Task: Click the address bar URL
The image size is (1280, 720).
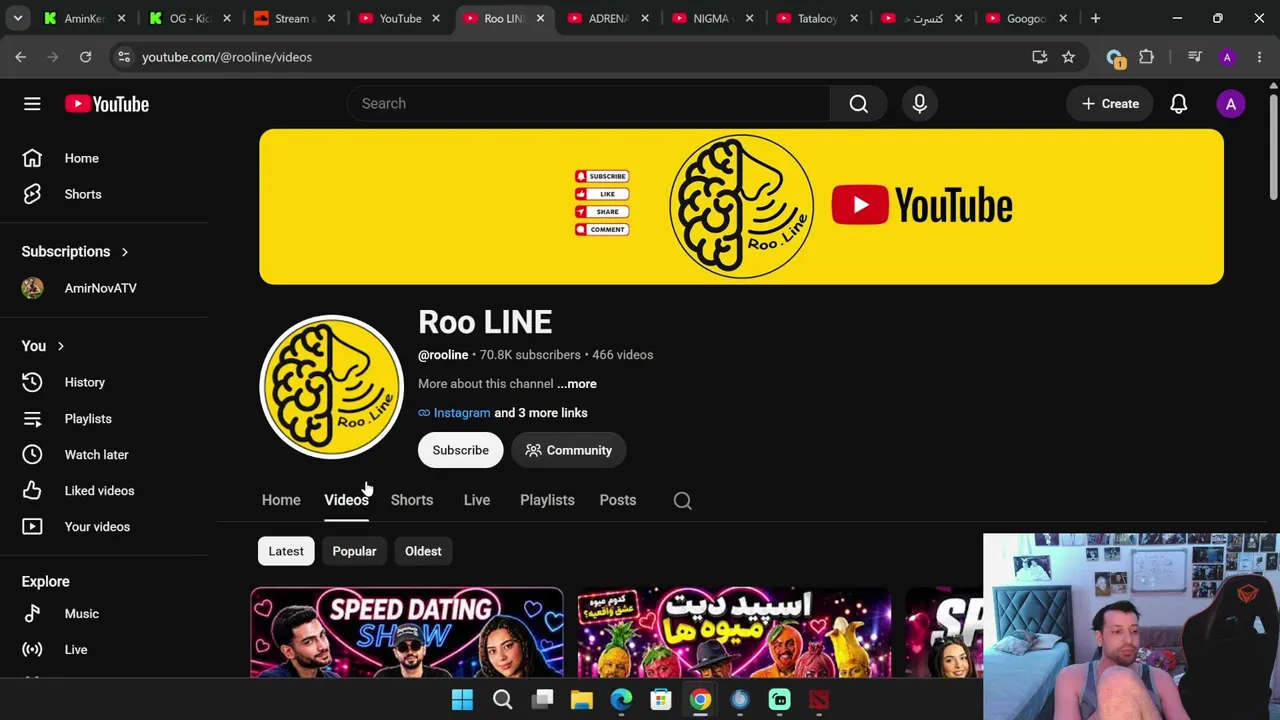Action: click(227, 57)
